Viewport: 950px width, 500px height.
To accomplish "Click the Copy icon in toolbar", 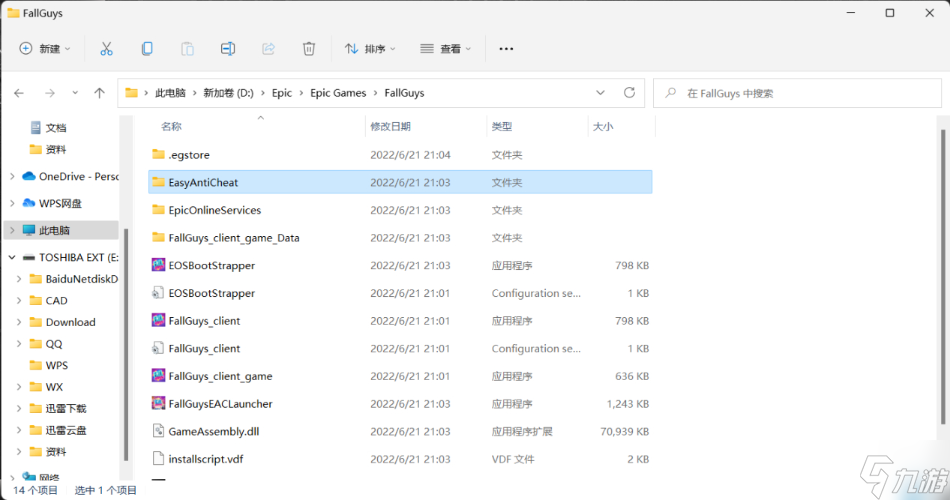I will pyautogui.click(x=147, y=48).
